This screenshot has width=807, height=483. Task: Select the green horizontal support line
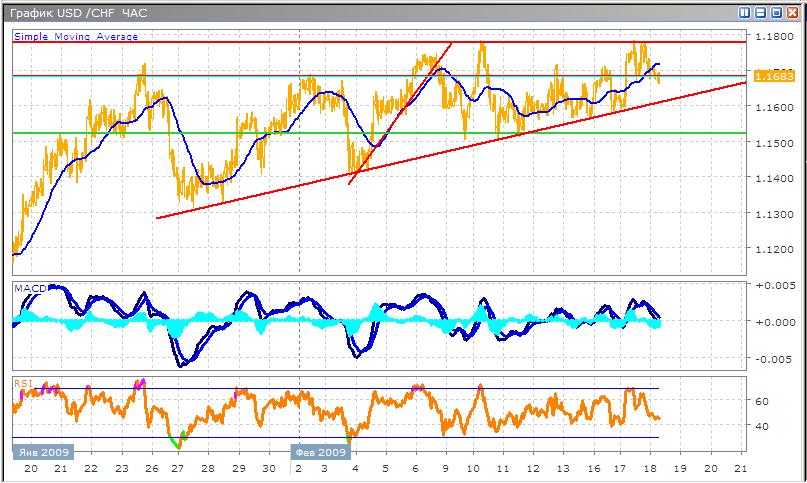coord(400,133)
